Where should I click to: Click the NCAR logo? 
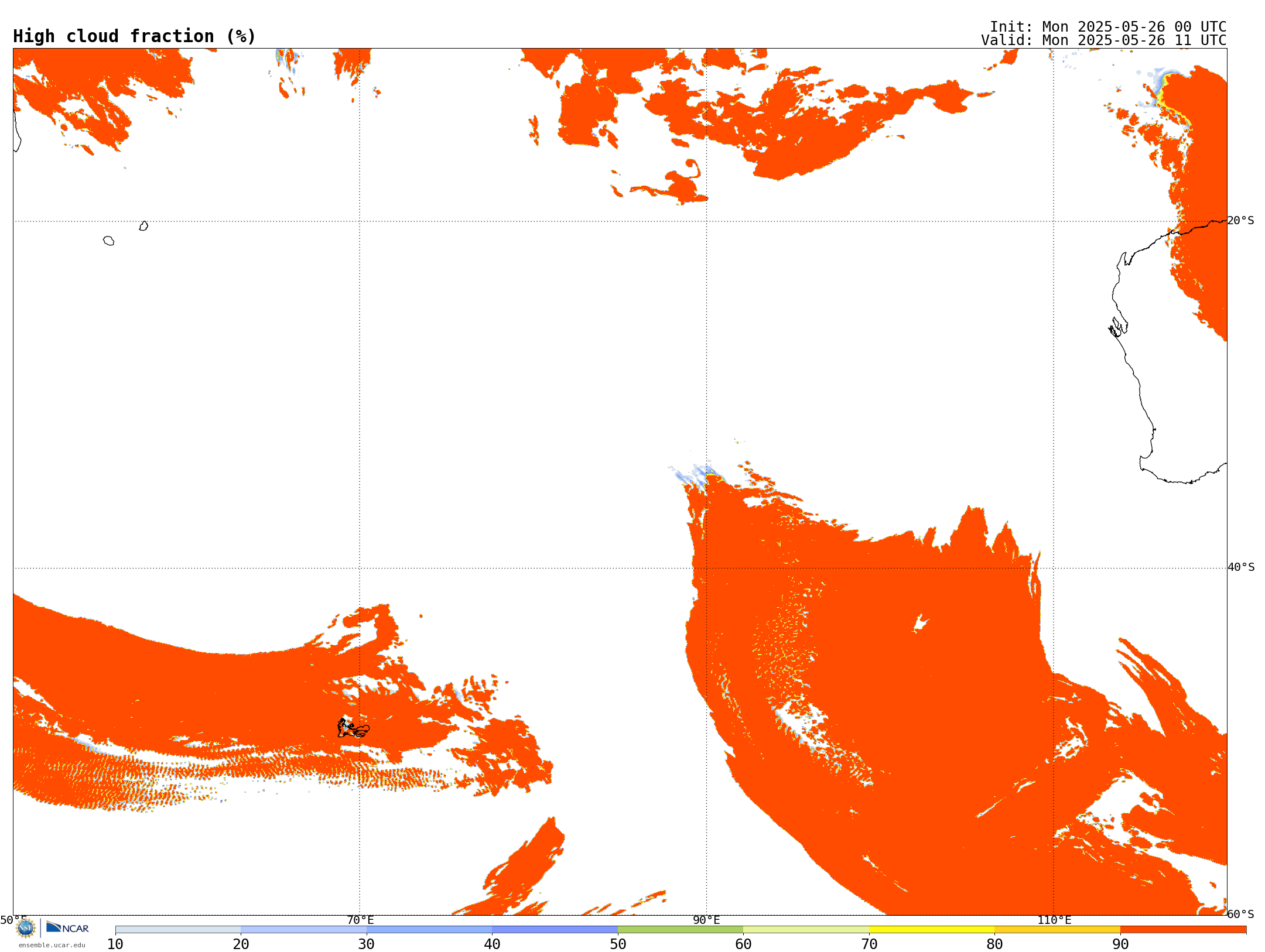tap(67, 927)
